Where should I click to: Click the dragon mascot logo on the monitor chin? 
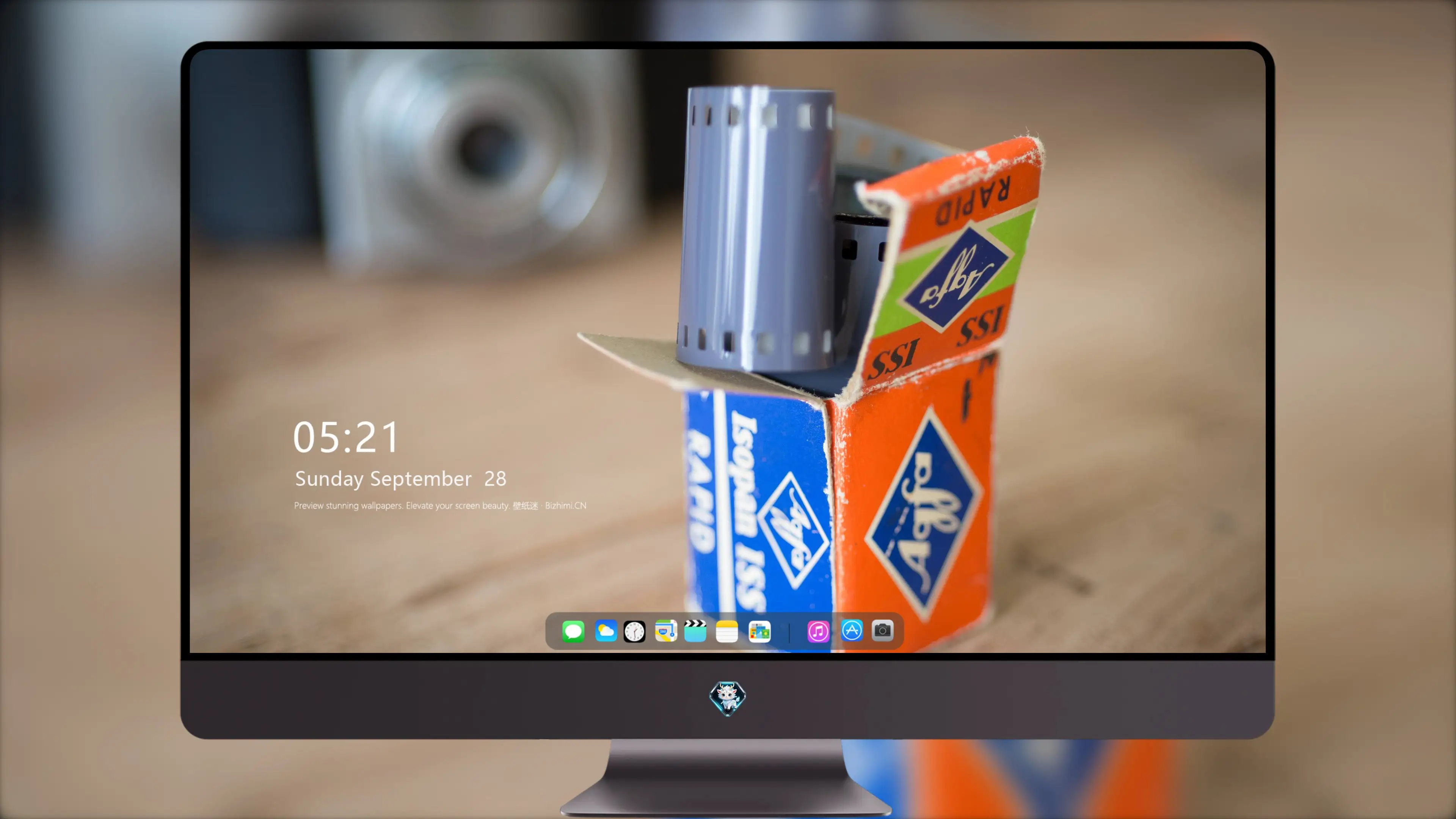coord(728,698)
